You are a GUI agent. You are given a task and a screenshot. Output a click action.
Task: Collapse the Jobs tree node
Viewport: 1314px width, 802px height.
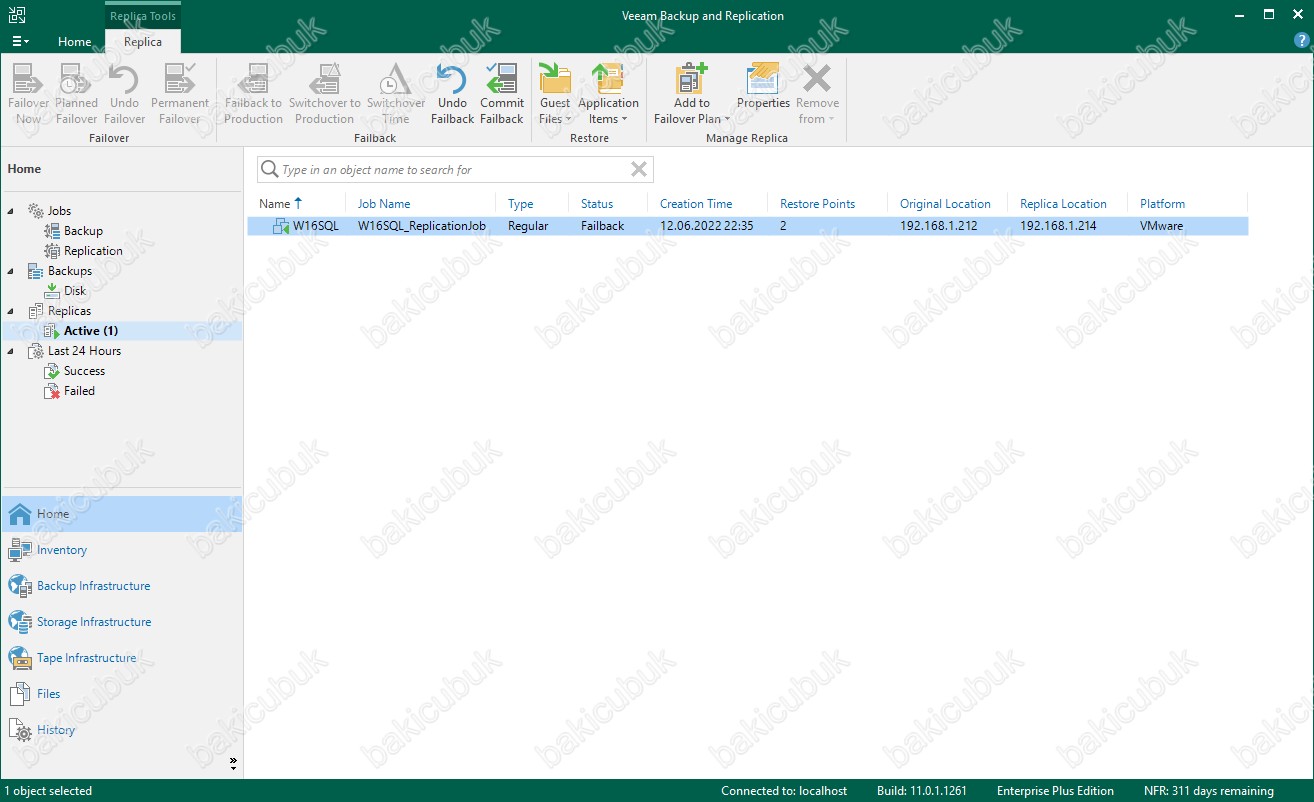coord(12,211)
